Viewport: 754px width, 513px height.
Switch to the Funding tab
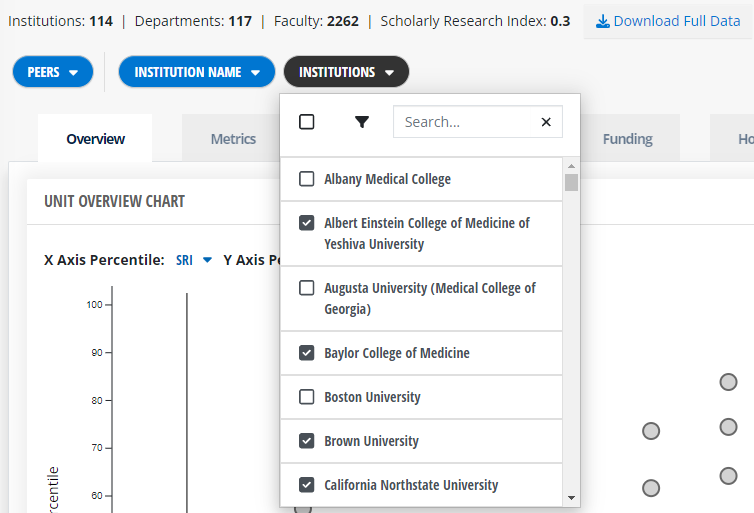pyautogui.click(x=628, y=139)
